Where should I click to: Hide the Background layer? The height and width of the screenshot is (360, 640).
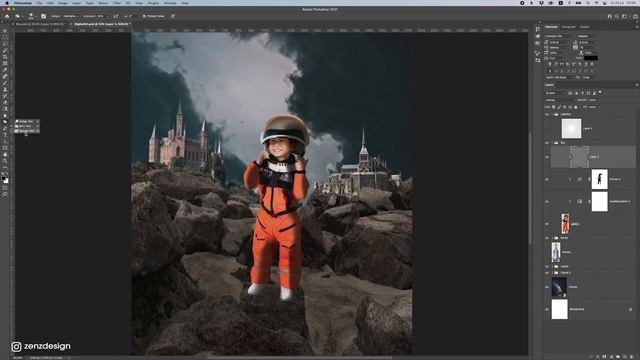pyautogui.click(x=547, y=309)
